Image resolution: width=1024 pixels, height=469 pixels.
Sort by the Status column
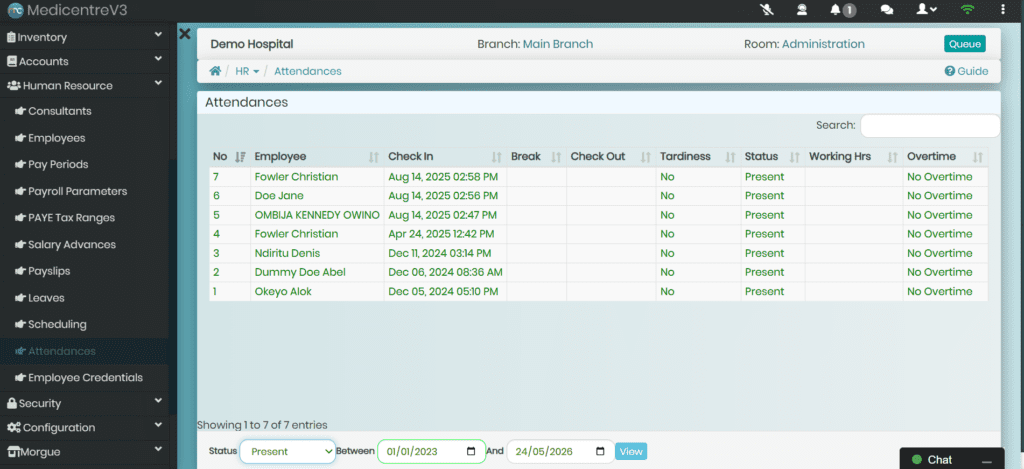pos(773,157)
